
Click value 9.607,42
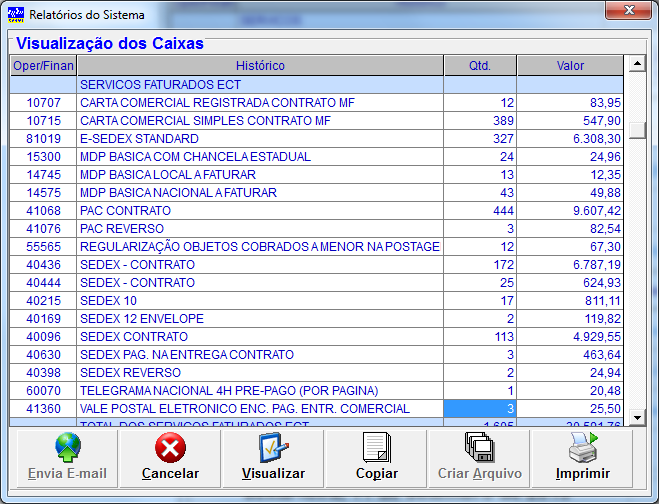(x=597, y=211)
